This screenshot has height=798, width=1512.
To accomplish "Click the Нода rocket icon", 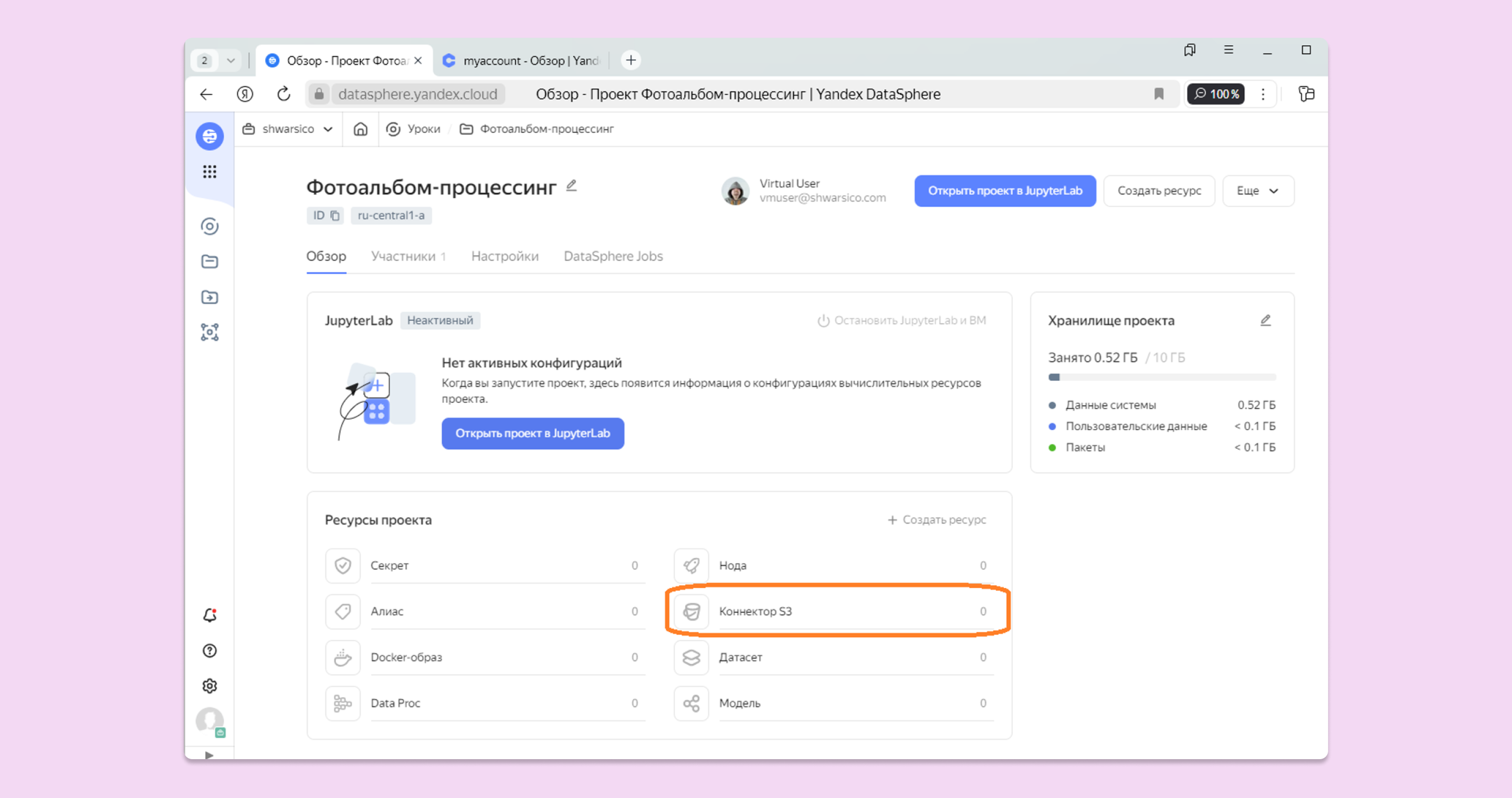I will tap(691, 565).
